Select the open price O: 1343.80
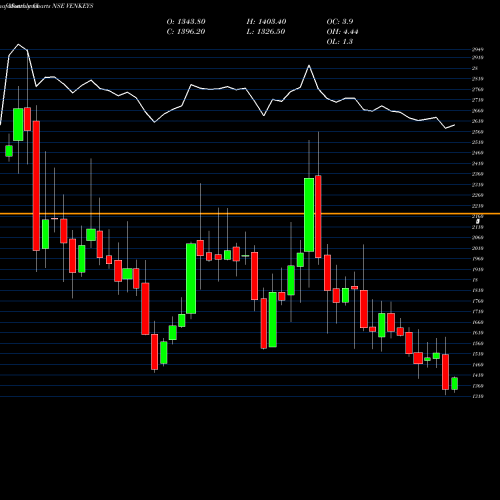This screenshot has width=500, height=500. point(186,22)
